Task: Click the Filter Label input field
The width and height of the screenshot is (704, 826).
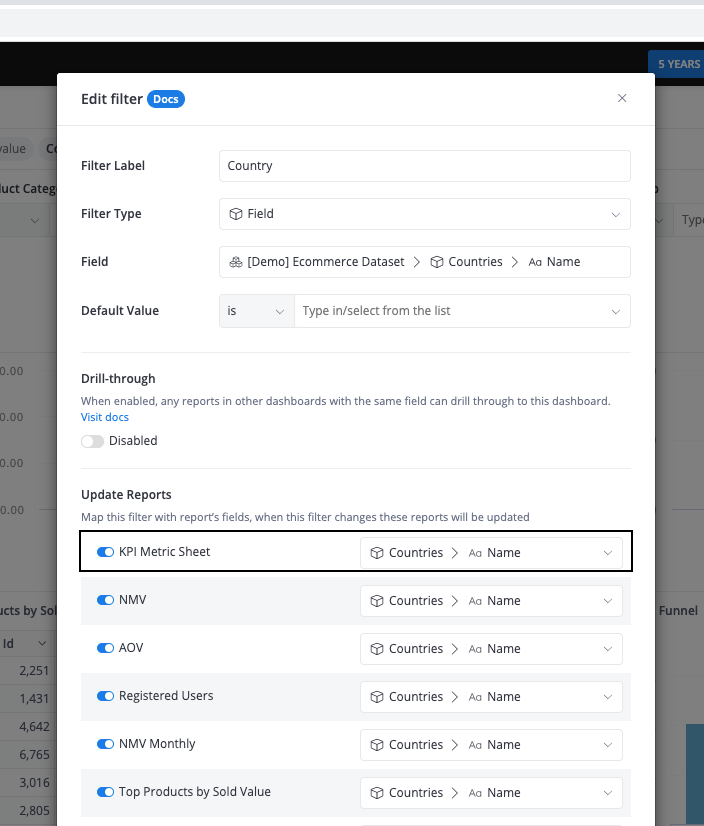Action: (x=424, y=166)
